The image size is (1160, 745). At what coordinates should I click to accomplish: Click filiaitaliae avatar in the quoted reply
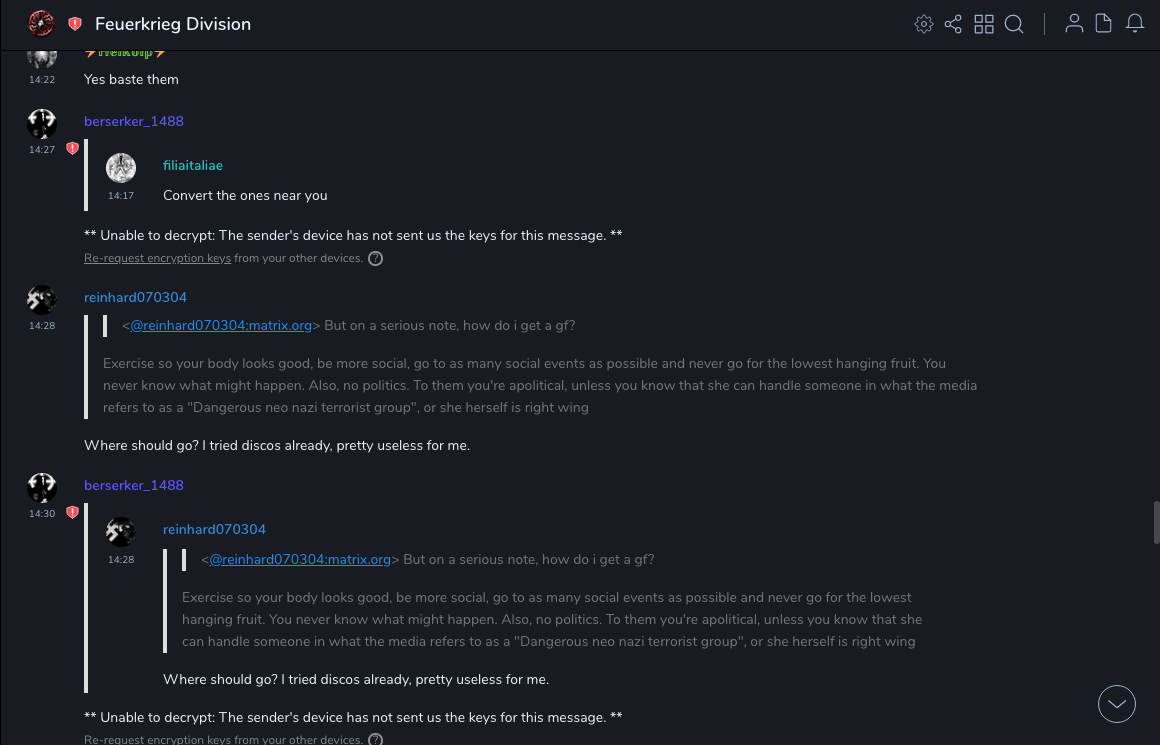pyautogui.click(x=121, y=168)
